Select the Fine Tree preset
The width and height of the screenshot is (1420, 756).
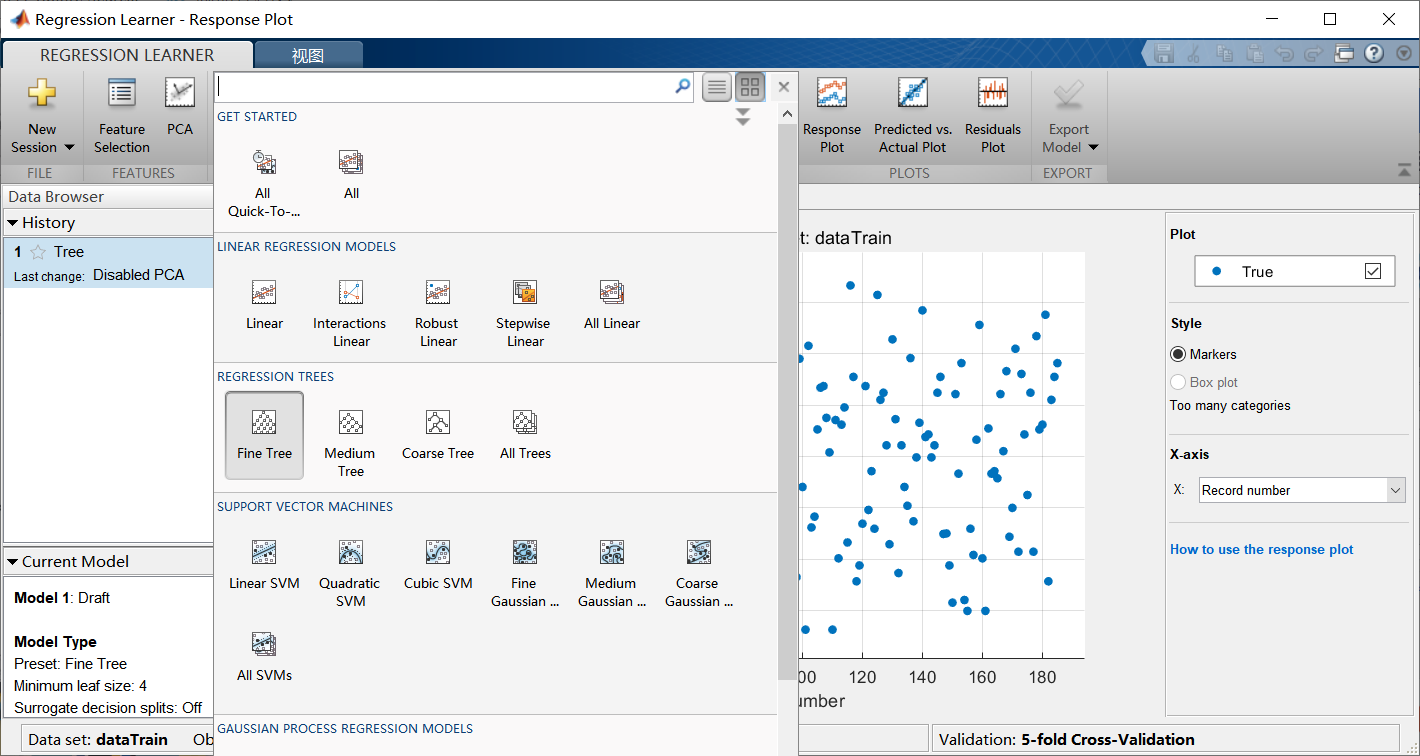pyautogui.click(x=264, y=435)
